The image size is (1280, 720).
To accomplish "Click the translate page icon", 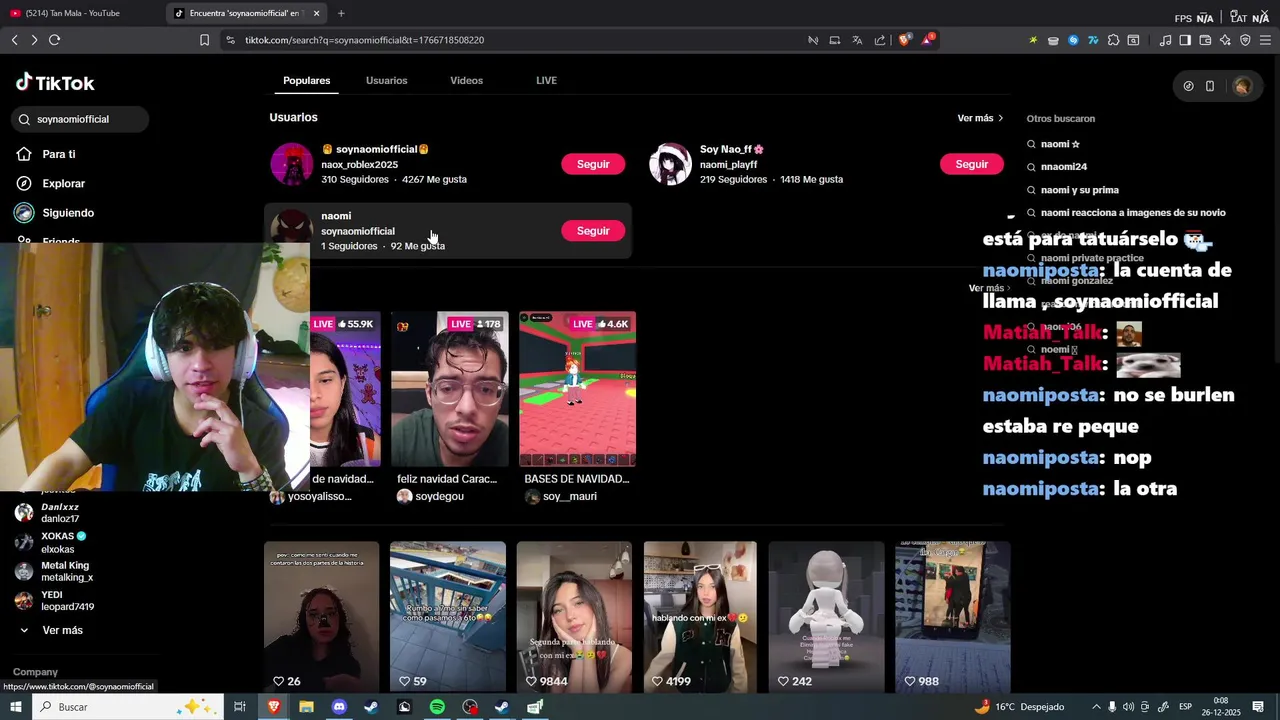I will click(x=857, y=40).
